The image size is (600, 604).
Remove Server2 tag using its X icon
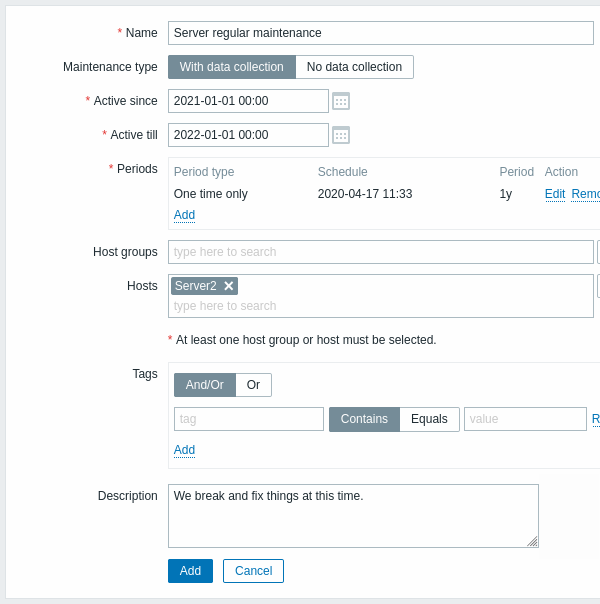[x=228, y=286]
